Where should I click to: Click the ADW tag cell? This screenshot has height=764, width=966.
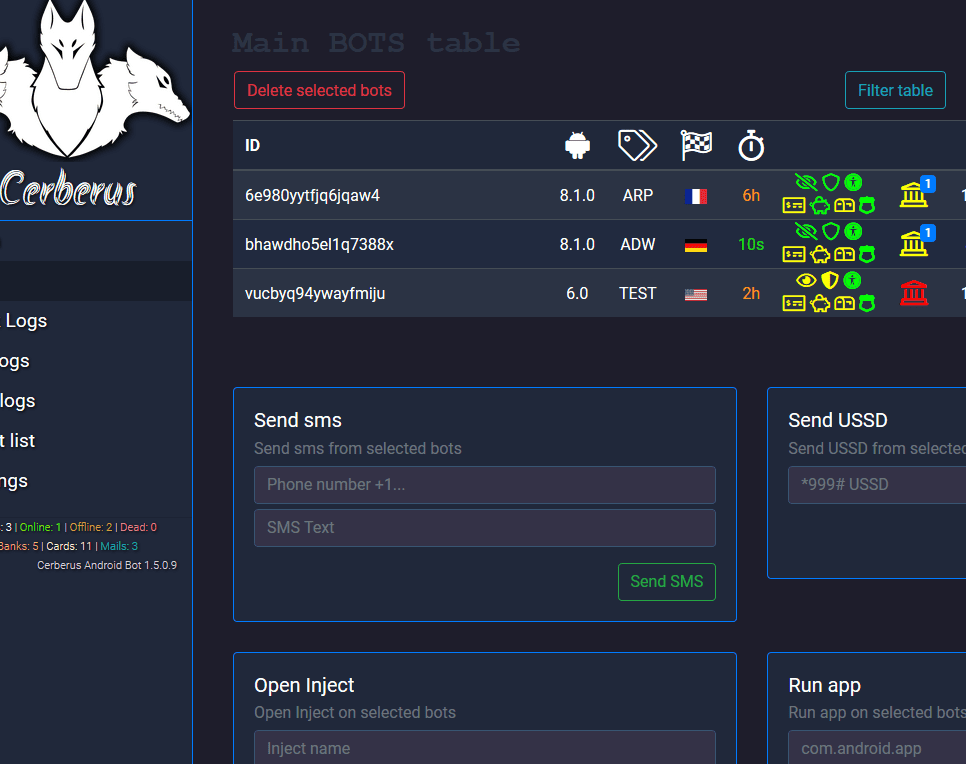point(638,244)
